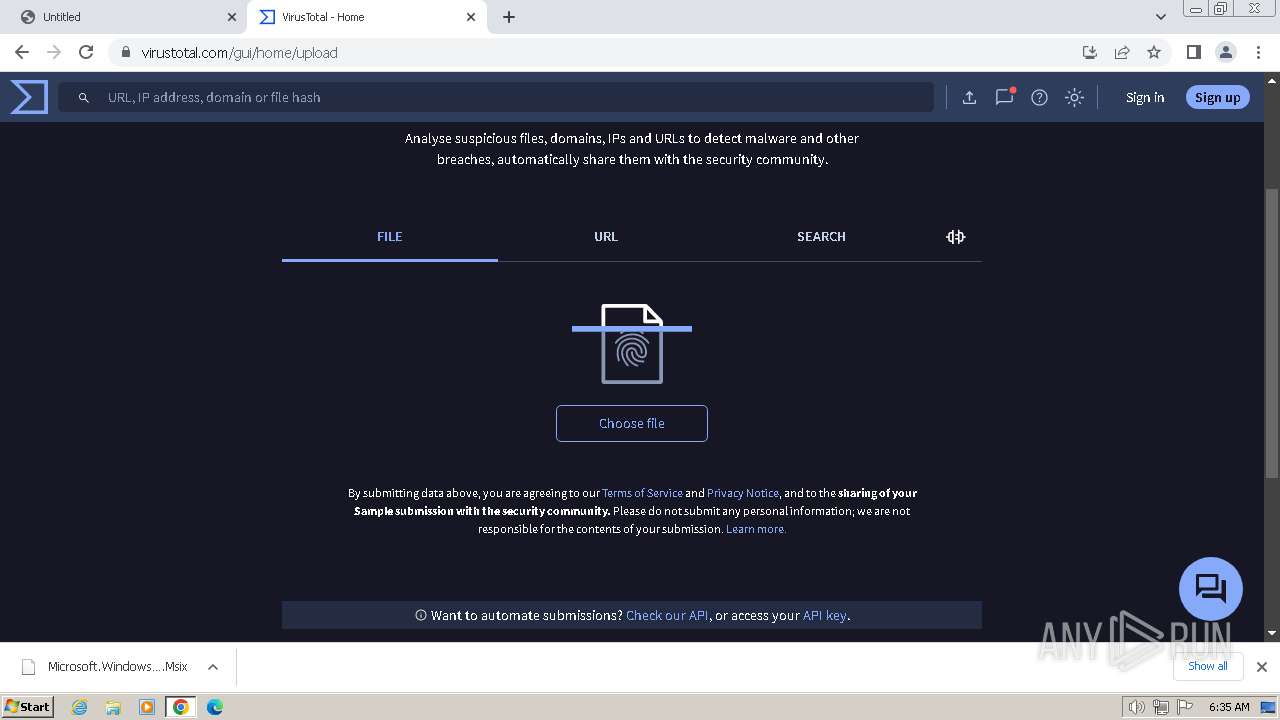Open the Privacy Notice link
Image resolution: width=1280 pixels, height=720 pixels.
(x=743, y=493)
